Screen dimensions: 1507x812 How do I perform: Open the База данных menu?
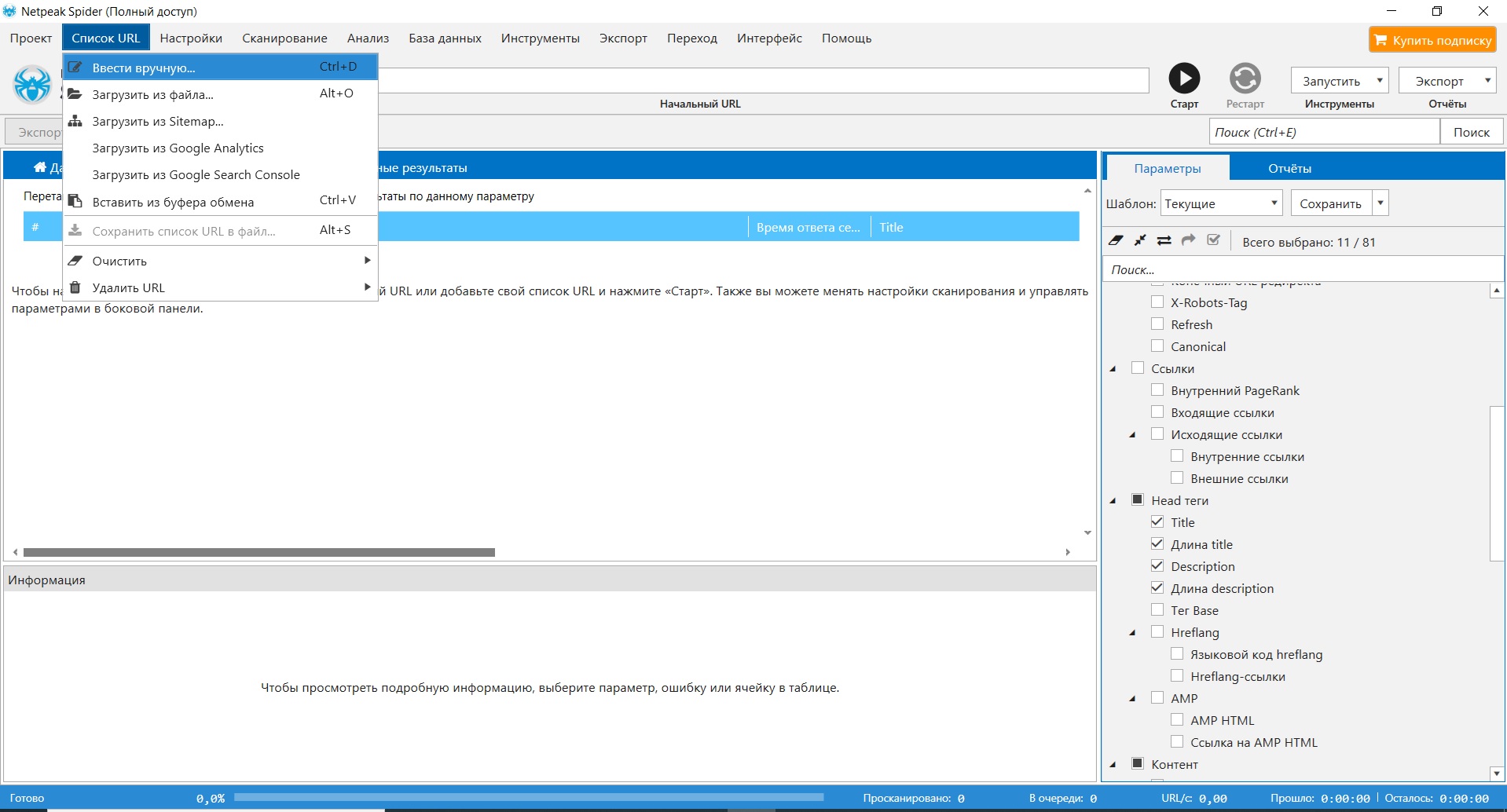(445, 38)
